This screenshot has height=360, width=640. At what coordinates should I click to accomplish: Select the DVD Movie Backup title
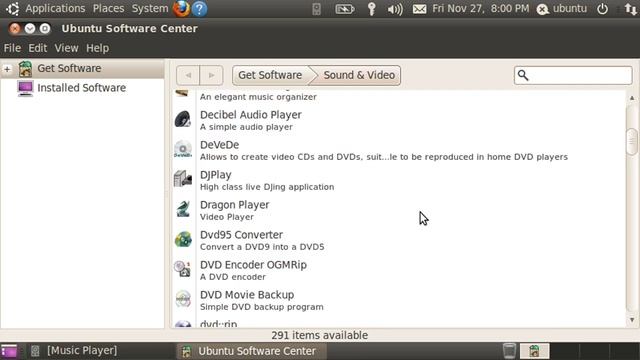[x=247, y=295]
